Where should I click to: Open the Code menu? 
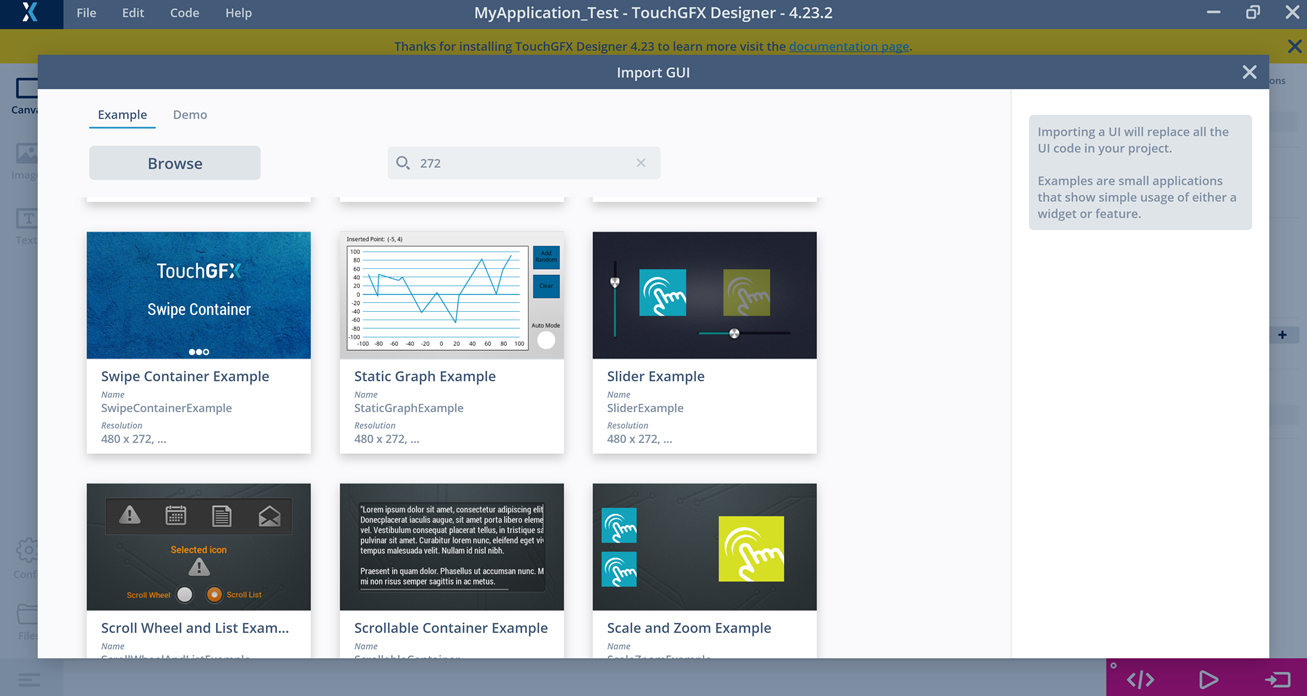click(x=184, y=13)
